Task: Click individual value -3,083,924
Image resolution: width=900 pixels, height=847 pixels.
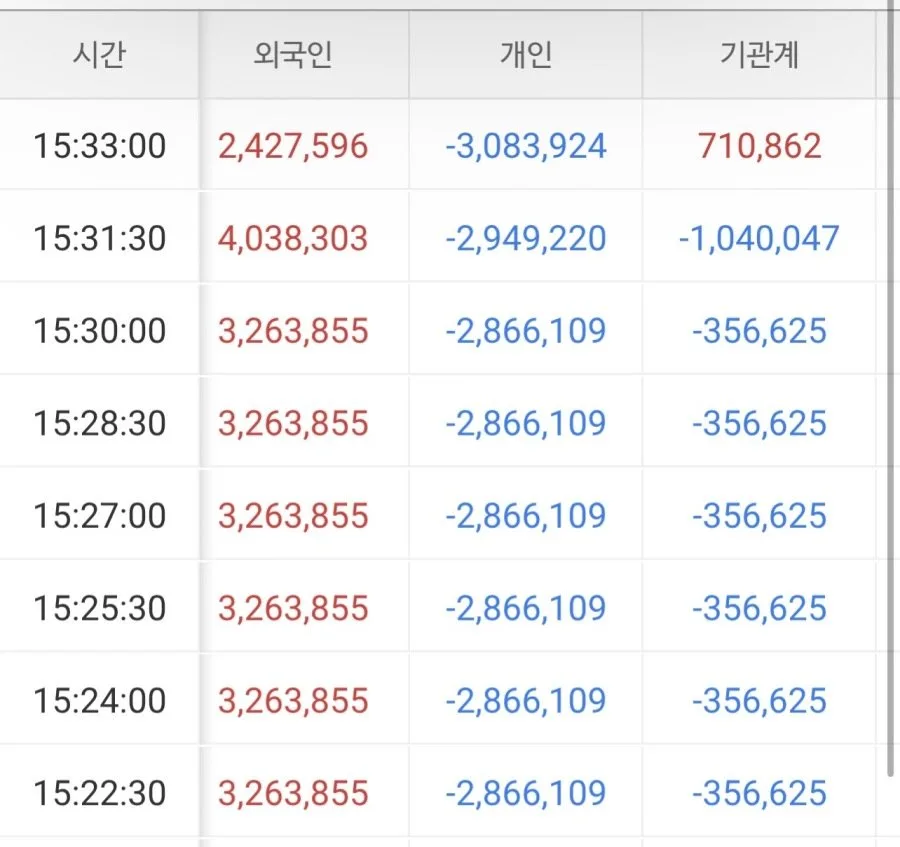Action: coord(526,146)
